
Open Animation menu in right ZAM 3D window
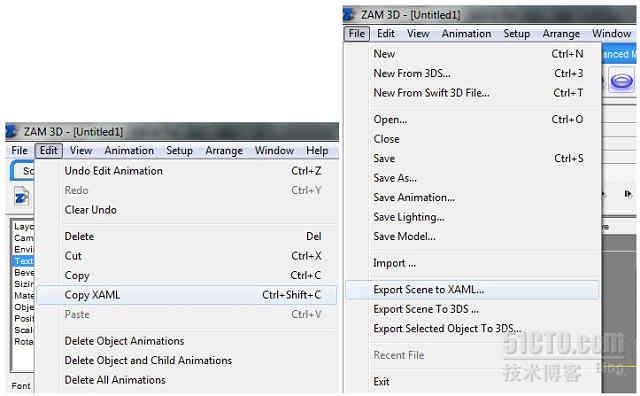point(467,33)
